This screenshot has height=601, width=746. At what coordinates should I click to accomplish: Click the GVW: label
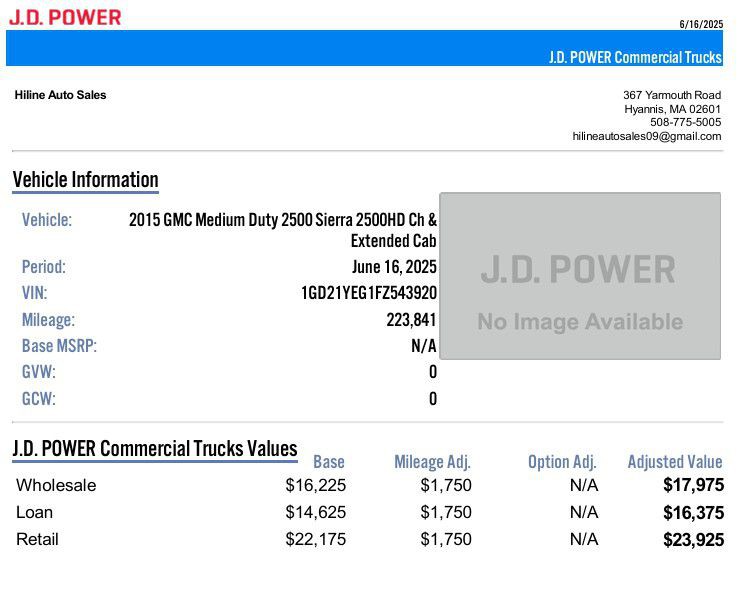pyautogui.click(x=39, y=372)
